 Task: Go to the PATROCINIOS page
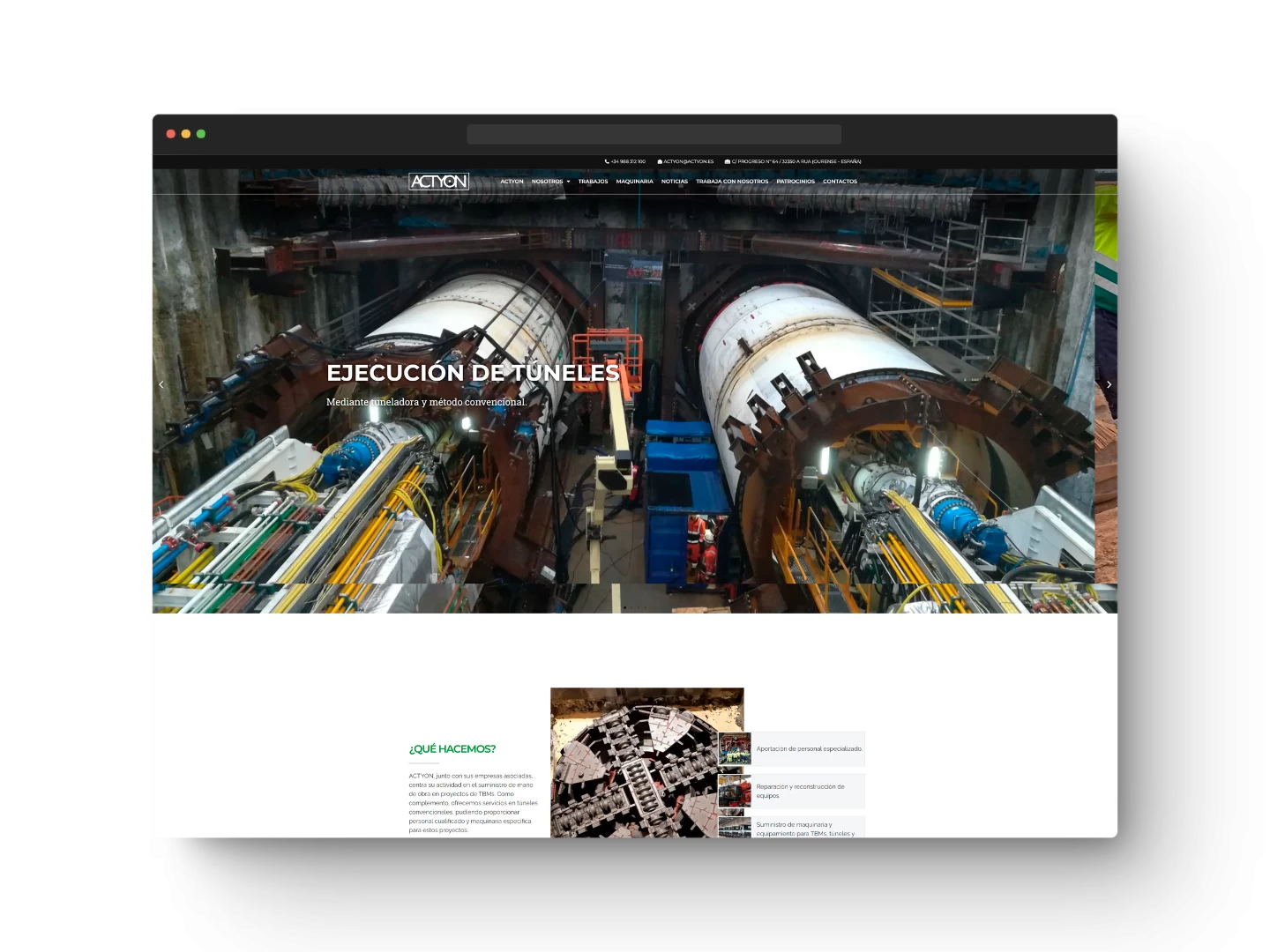click(x=796, y=182)
